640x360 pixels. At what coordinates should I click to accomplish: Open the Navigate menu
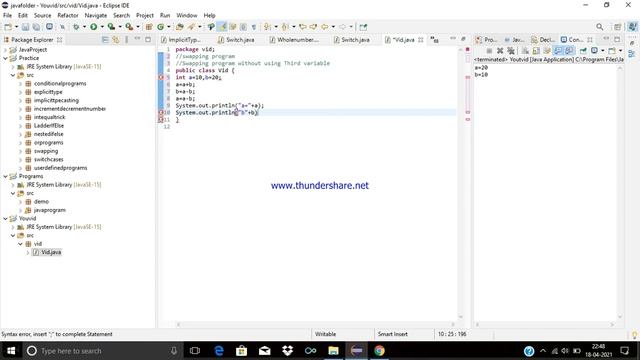[x=96, y=16]
